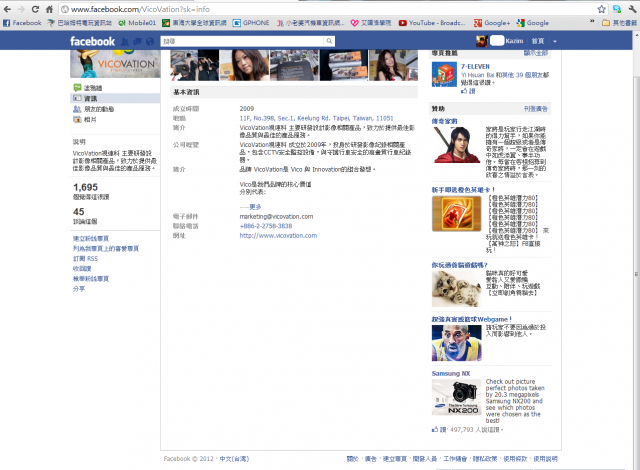Open the YouTube bookmark
Image resolution: width=640 pixels, height=470 pixels.
coord(432,23)
